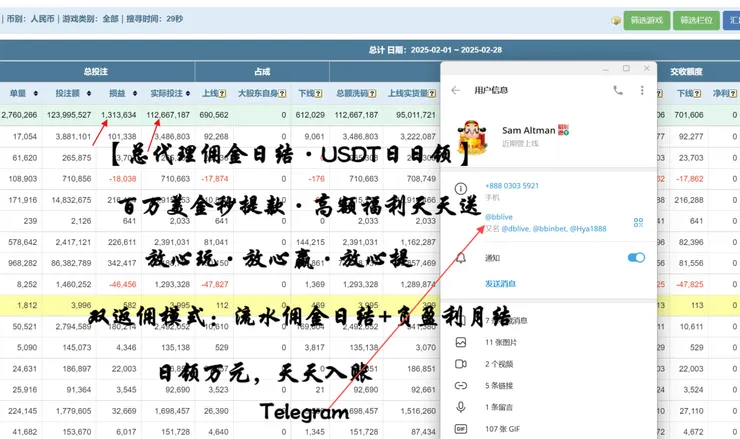Open help icon beside 净利 header

tap(733, 93)
